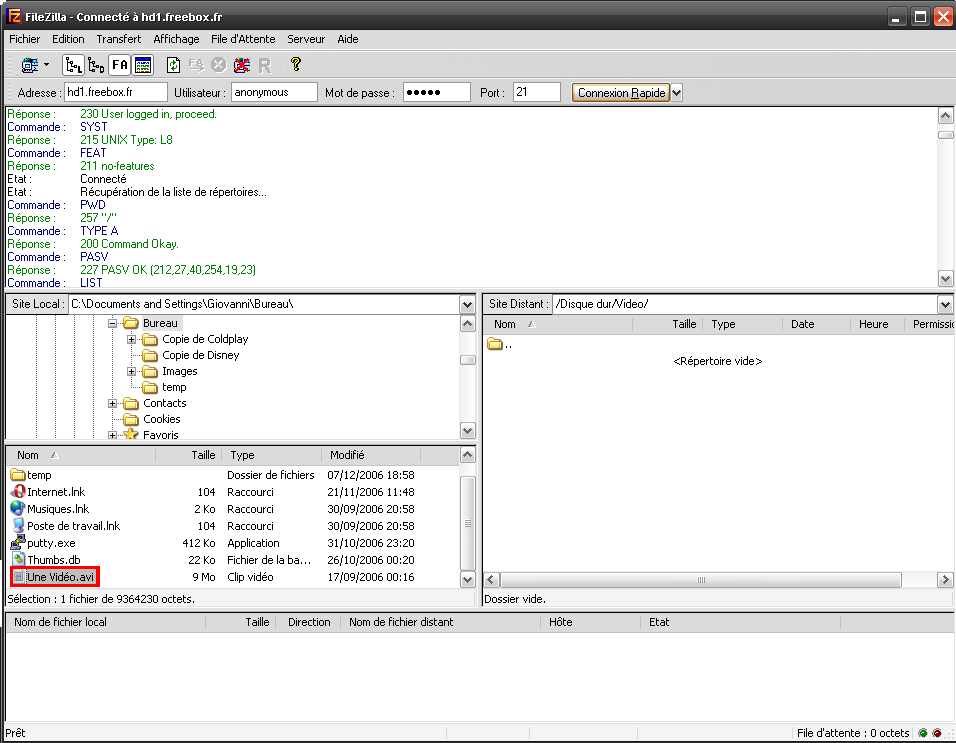
Task: Open the Affichage menu
Action: coord(176,39)
